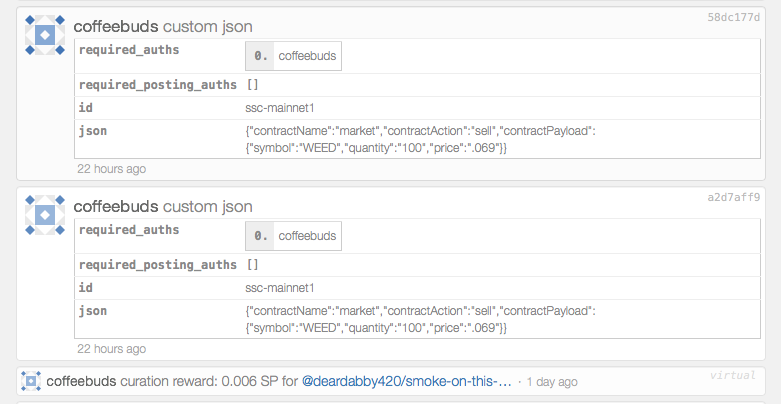Click coffeebuds required_auths entry in first block
This screenshot has height=404, width=781.
(x=307, y=56)
